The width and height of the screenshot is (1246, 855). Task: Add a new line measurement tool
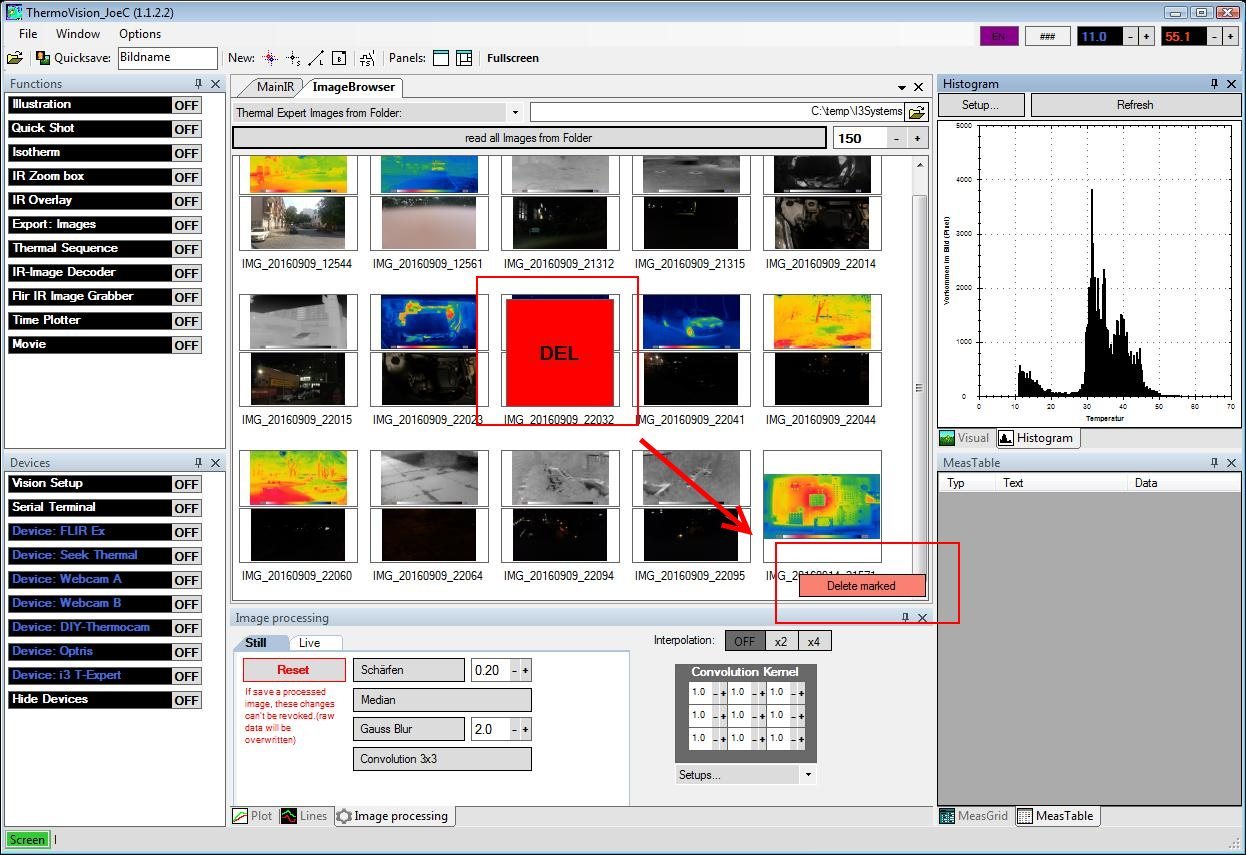316,58
